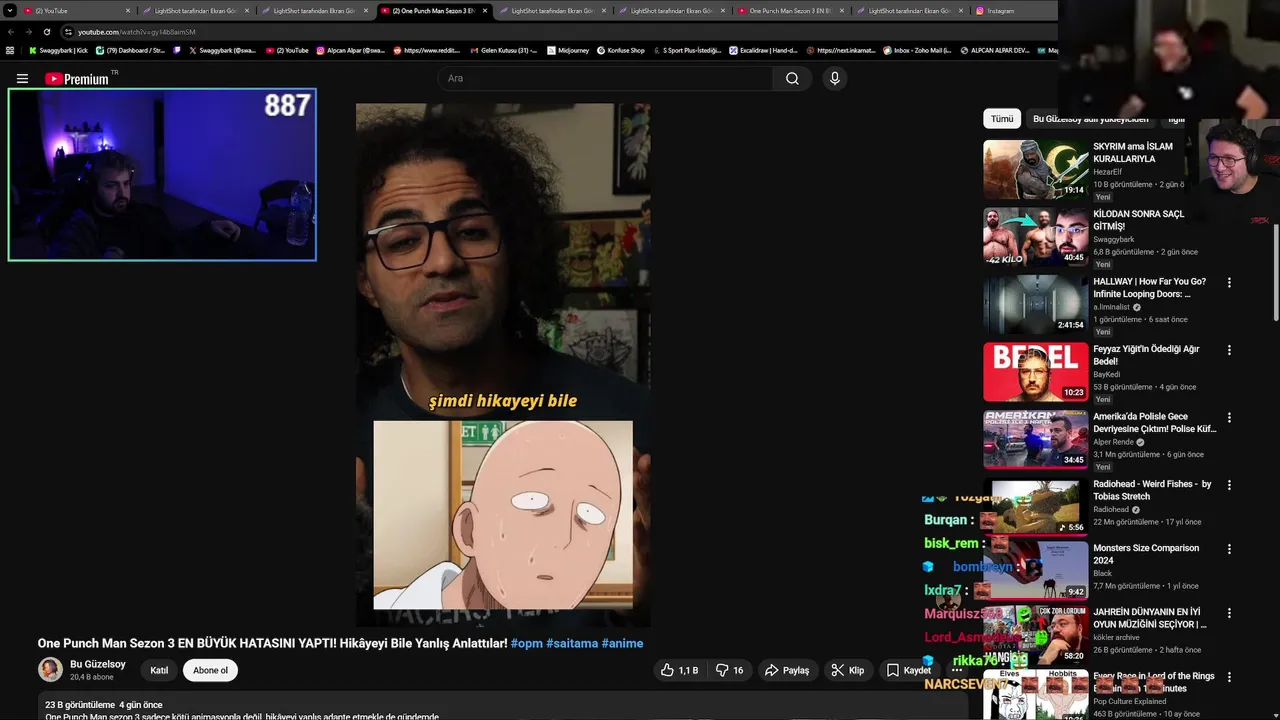Image resolution: width=1280 pixels, height=720 pixels.
Task: Open options menu for Every Race video
Action: click(1229, 677)
